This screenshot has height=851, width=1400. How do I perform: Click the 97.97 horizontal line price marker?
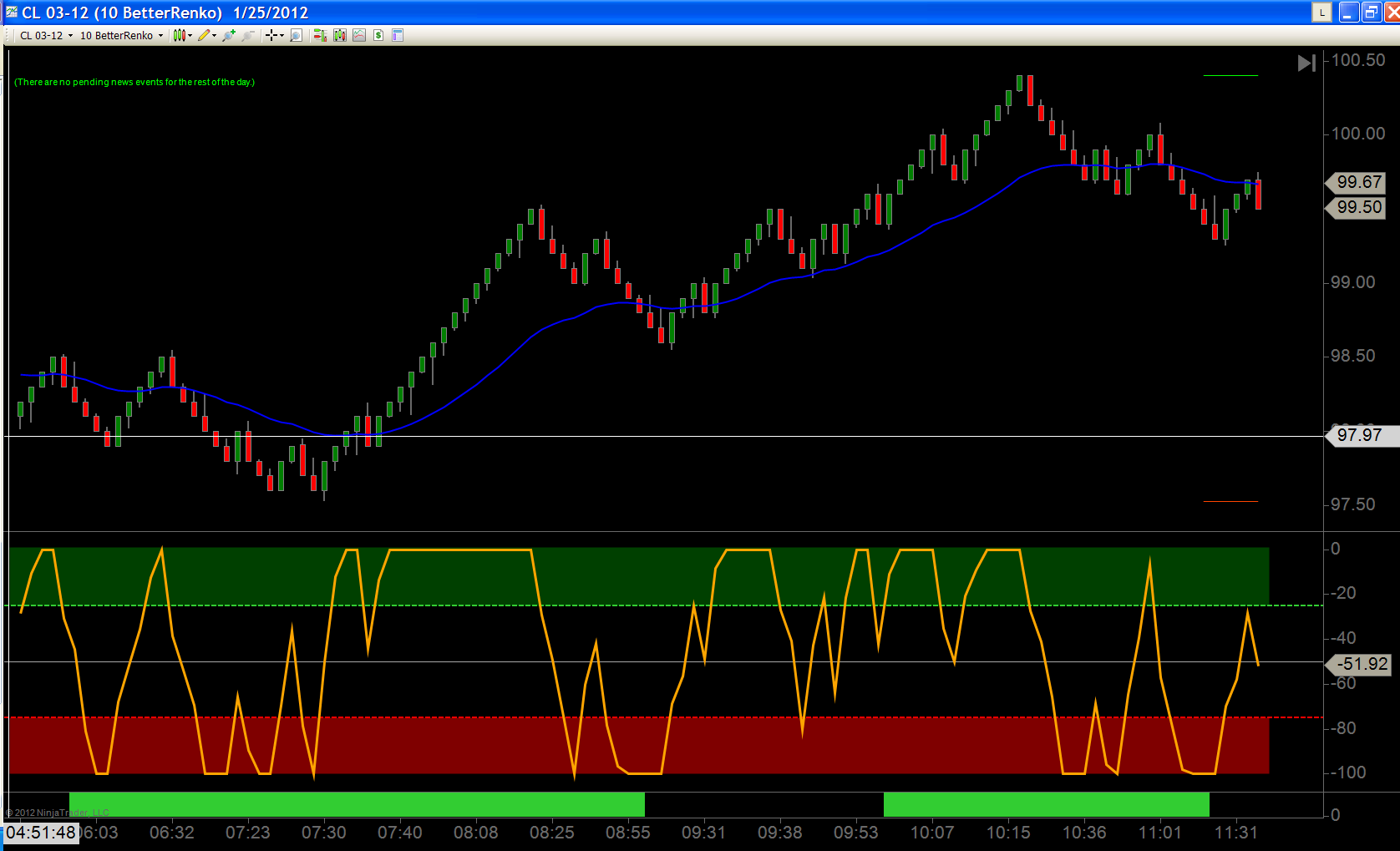tap(1362, 435)
